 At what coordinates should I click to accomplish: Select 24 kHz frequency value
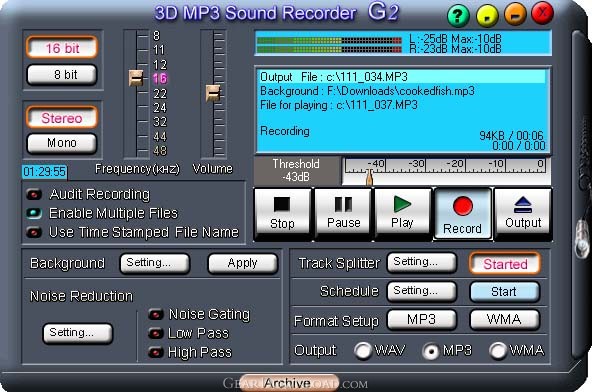click(160, 108)
